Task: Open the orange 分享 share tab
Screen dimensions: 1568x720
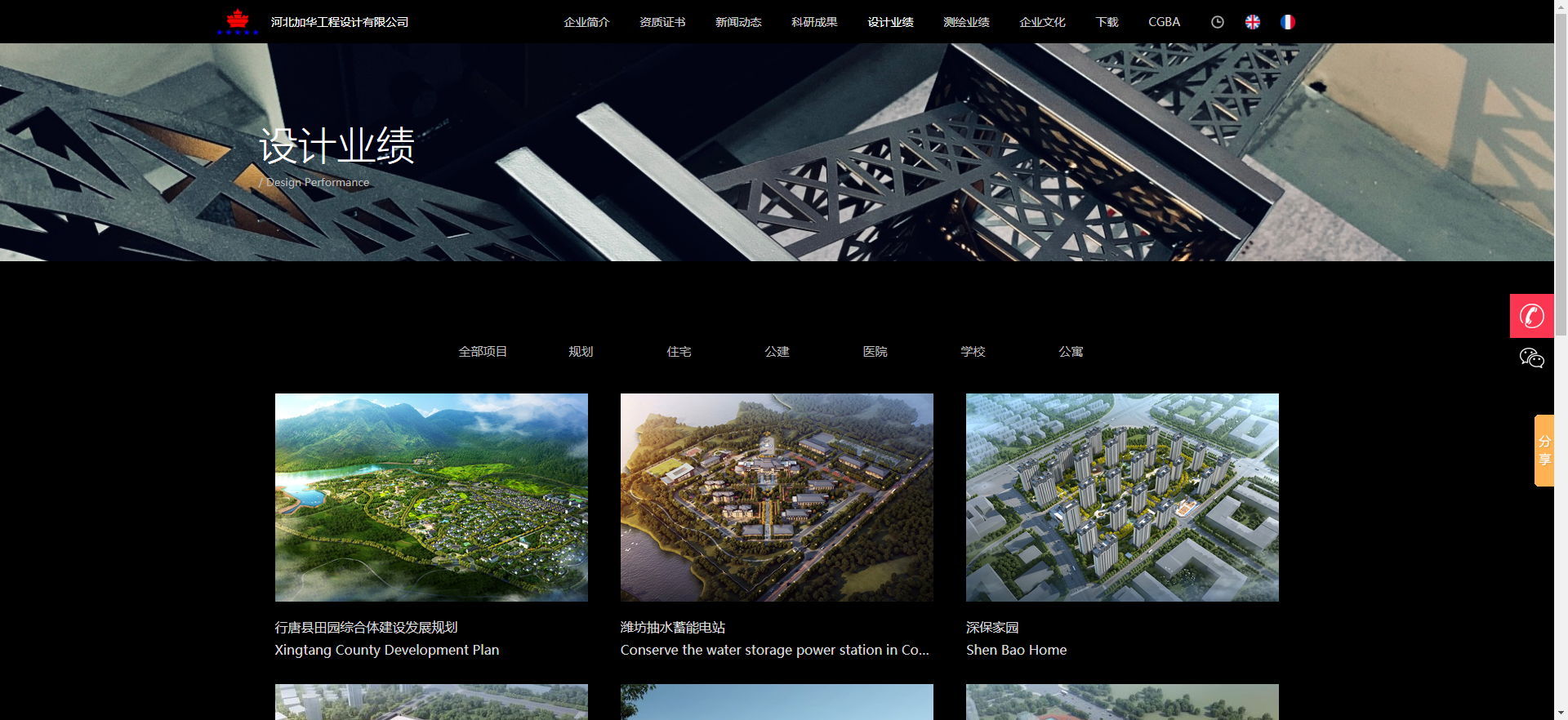Action: point(1543,451)
